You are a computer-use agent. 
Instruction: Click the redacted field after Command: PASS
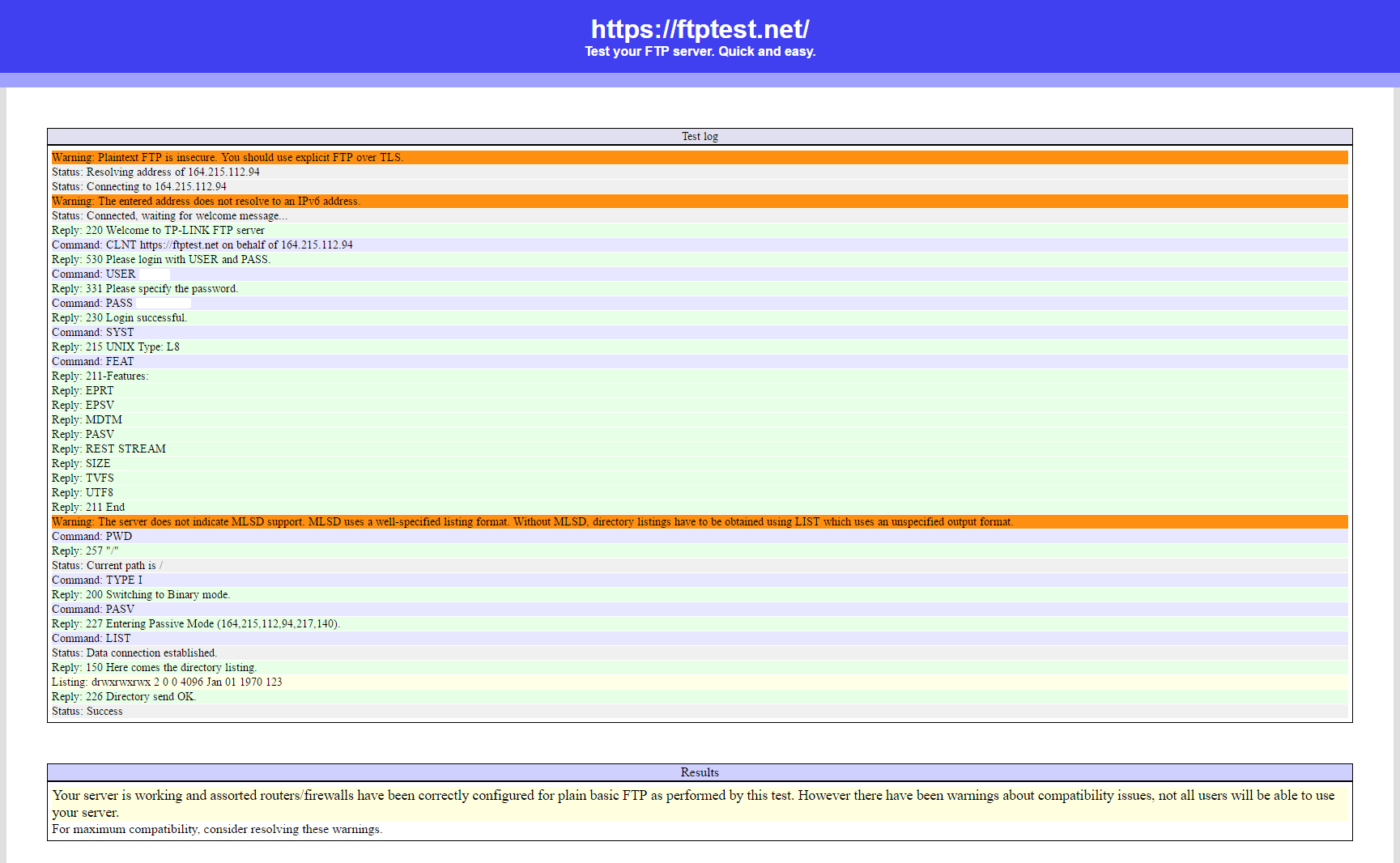coord(163,304)
